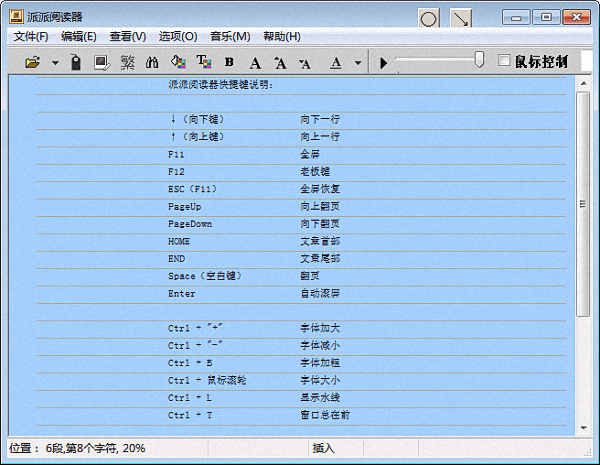600x465 pixels.
Task: Click the 繁 traditional Chinese conversion icon
Action: 127,62
